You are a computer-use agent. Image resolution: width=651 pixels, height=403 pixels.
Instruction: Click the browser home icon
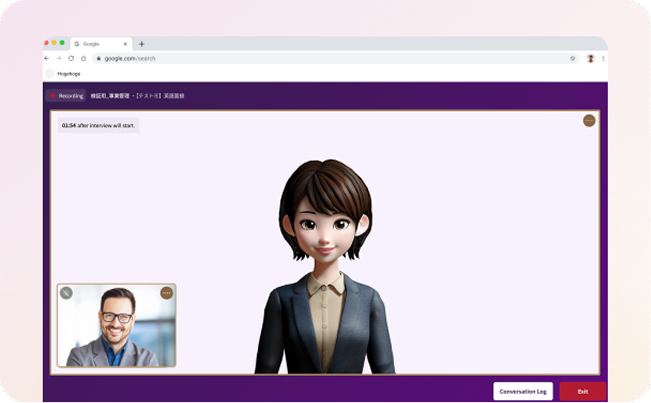click(83, 58)
